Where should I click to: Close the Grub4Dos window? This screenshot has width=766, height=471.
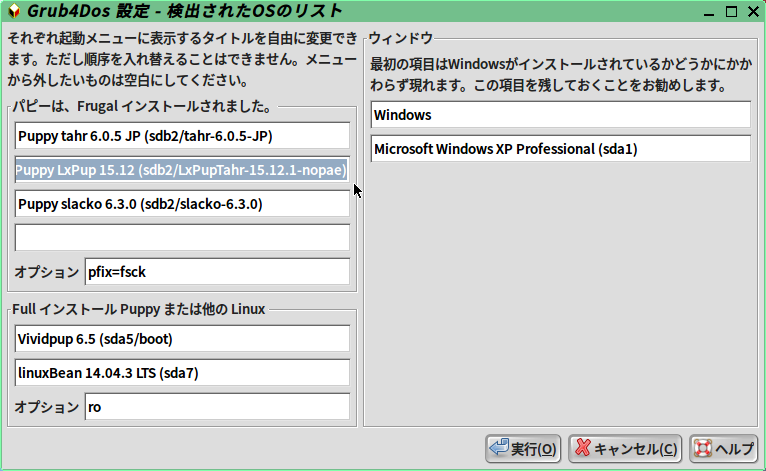(753, 12)
